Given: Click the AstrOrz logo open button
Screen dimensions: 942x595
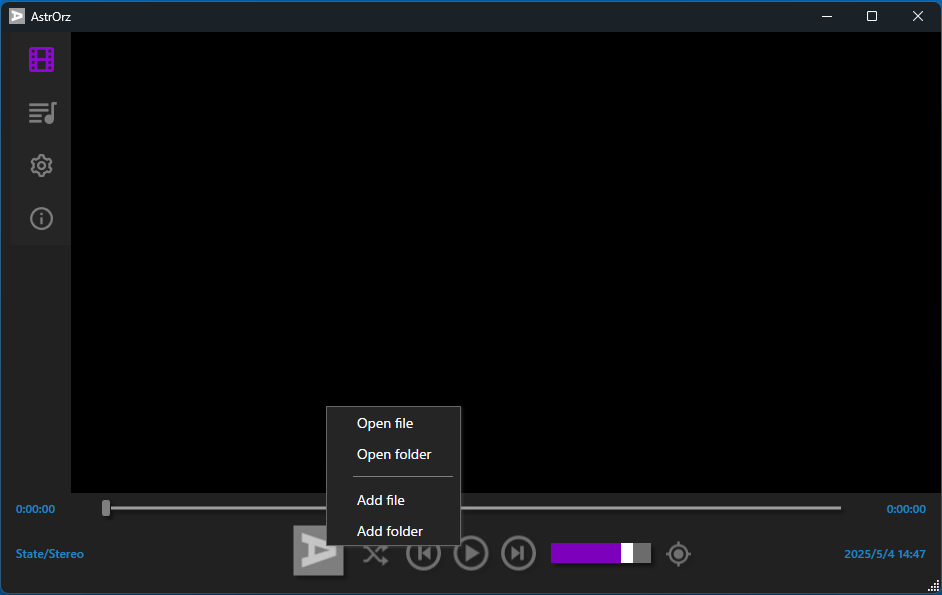Looking at the screenshot, I should click(318, 551).
